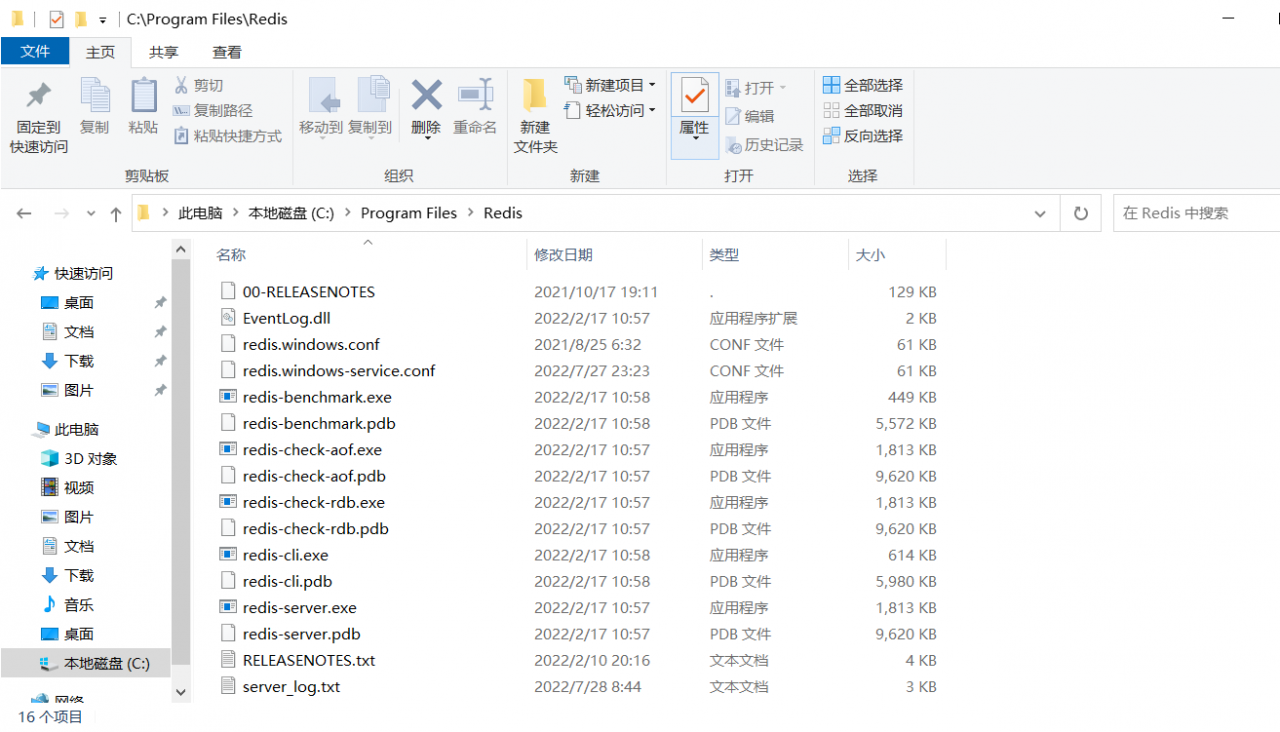This screenshot has height=732, width=1280.
Task: Select the file redis-server.exe
Action: point(299,607)
